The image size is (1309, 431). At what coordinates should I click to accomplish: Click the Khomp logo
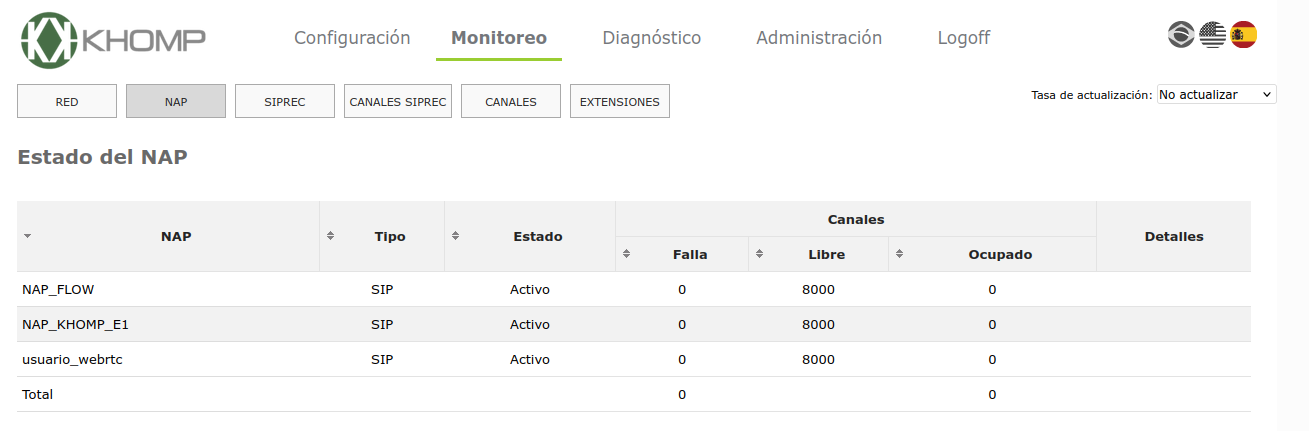click(113, 40)
